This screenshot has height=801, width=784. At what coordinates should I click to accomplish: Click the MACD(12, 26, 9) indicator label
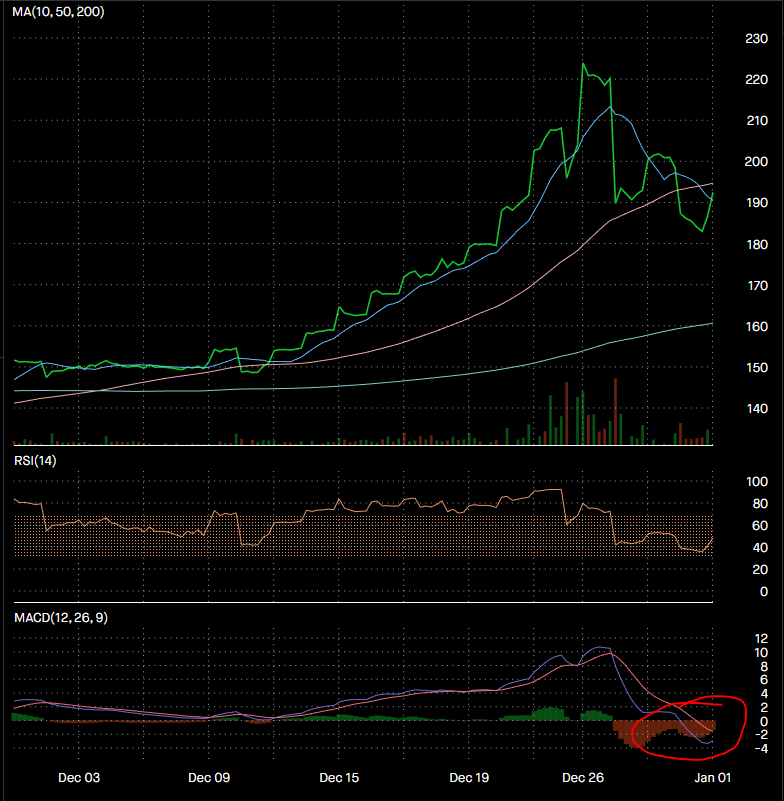(61, 618)
